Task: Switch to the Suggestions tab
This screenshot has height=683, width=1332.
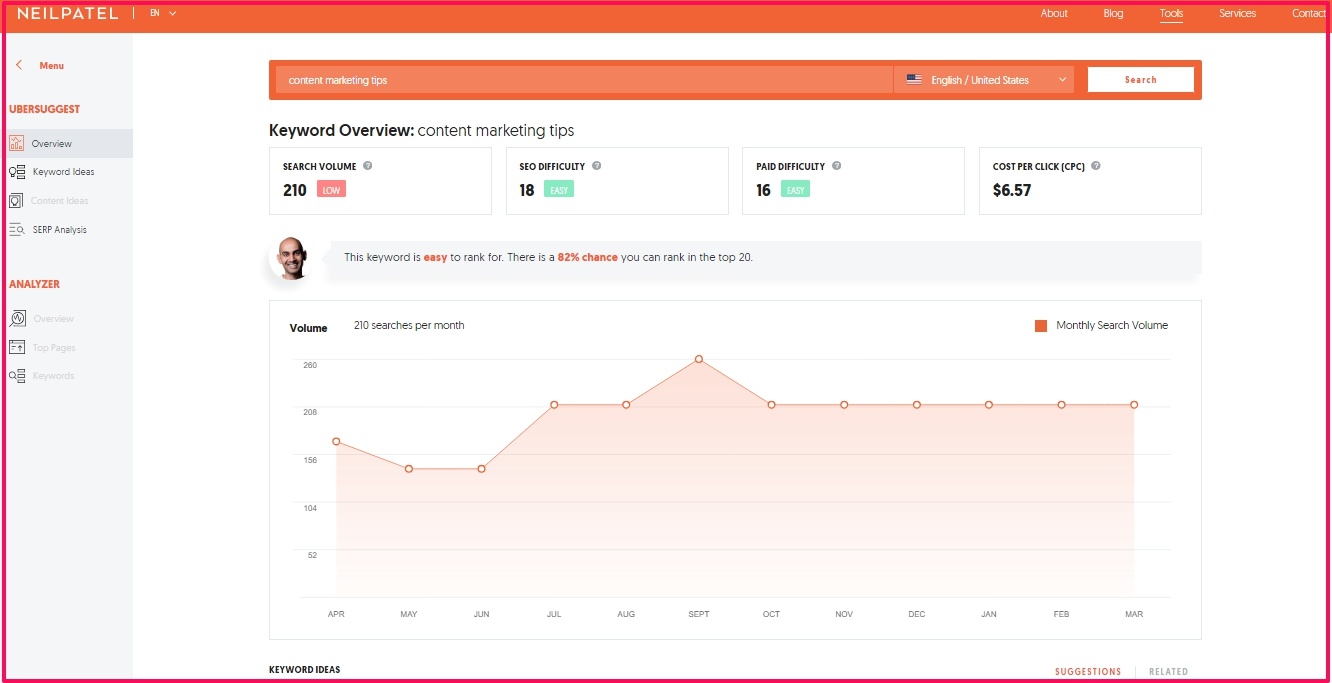Action: (1088, 672)
